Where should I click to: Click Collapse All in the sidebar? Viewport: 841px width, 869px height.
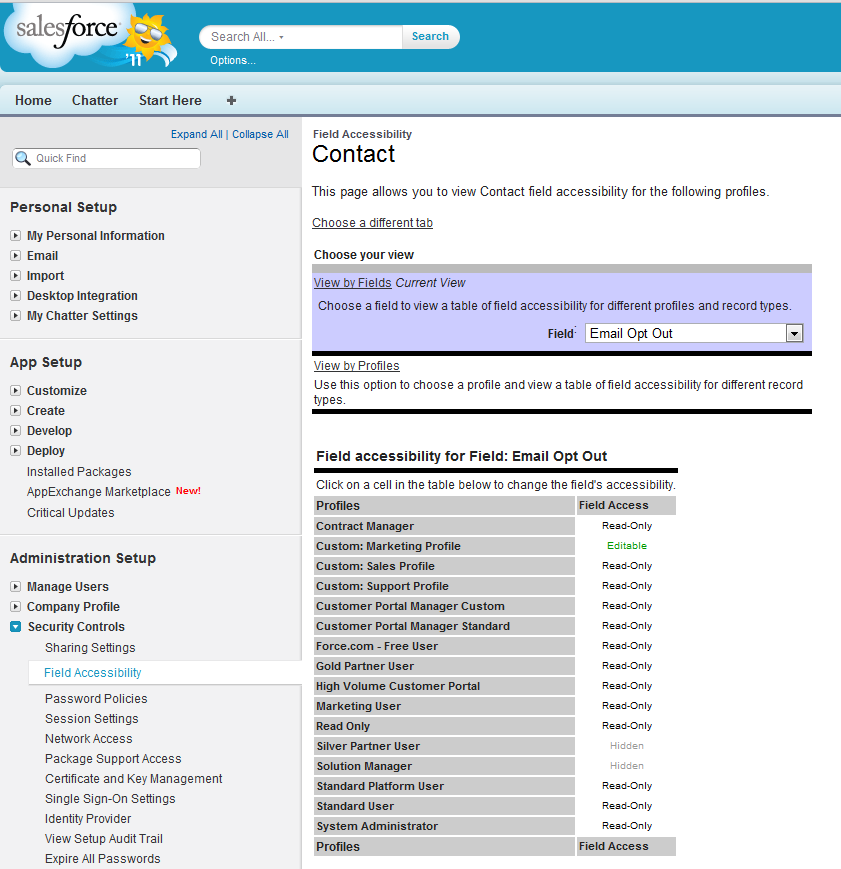click(x=260, y=134)
